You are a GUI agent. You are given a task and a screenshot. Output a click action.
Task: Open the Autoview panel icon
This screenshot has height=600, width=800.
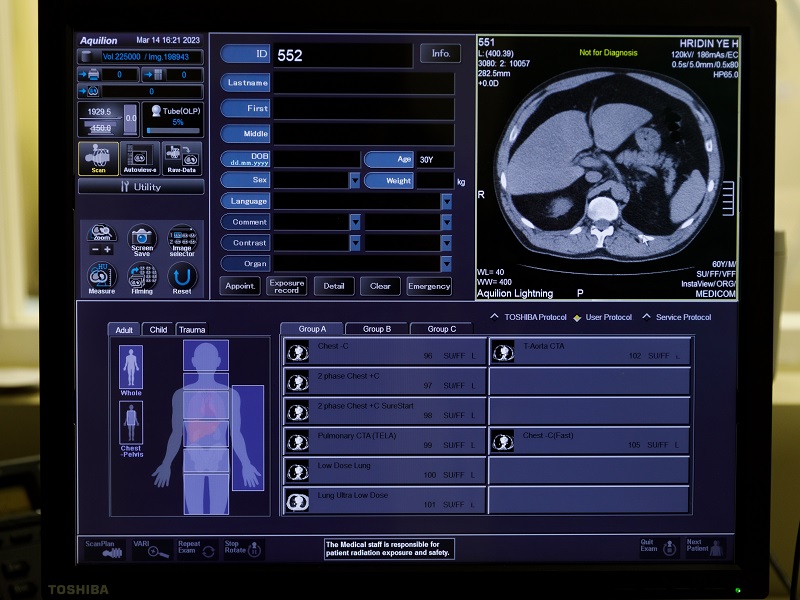point(140,156)
